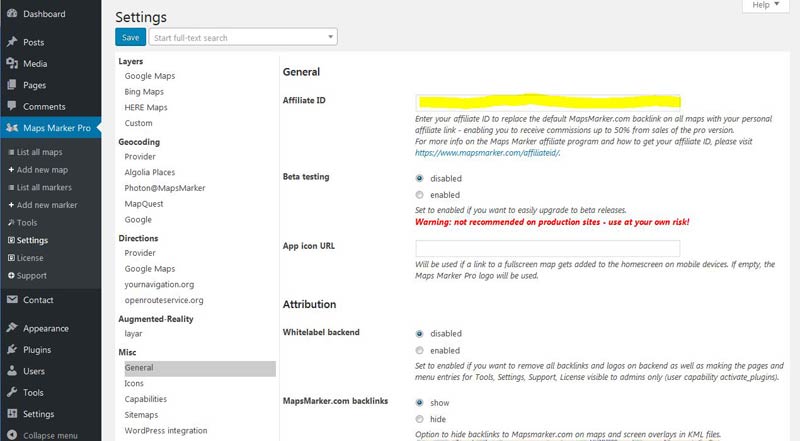Select hide MapsMarker.com backlinks radio
Screen dimensions: 800x441
point(419,419)
